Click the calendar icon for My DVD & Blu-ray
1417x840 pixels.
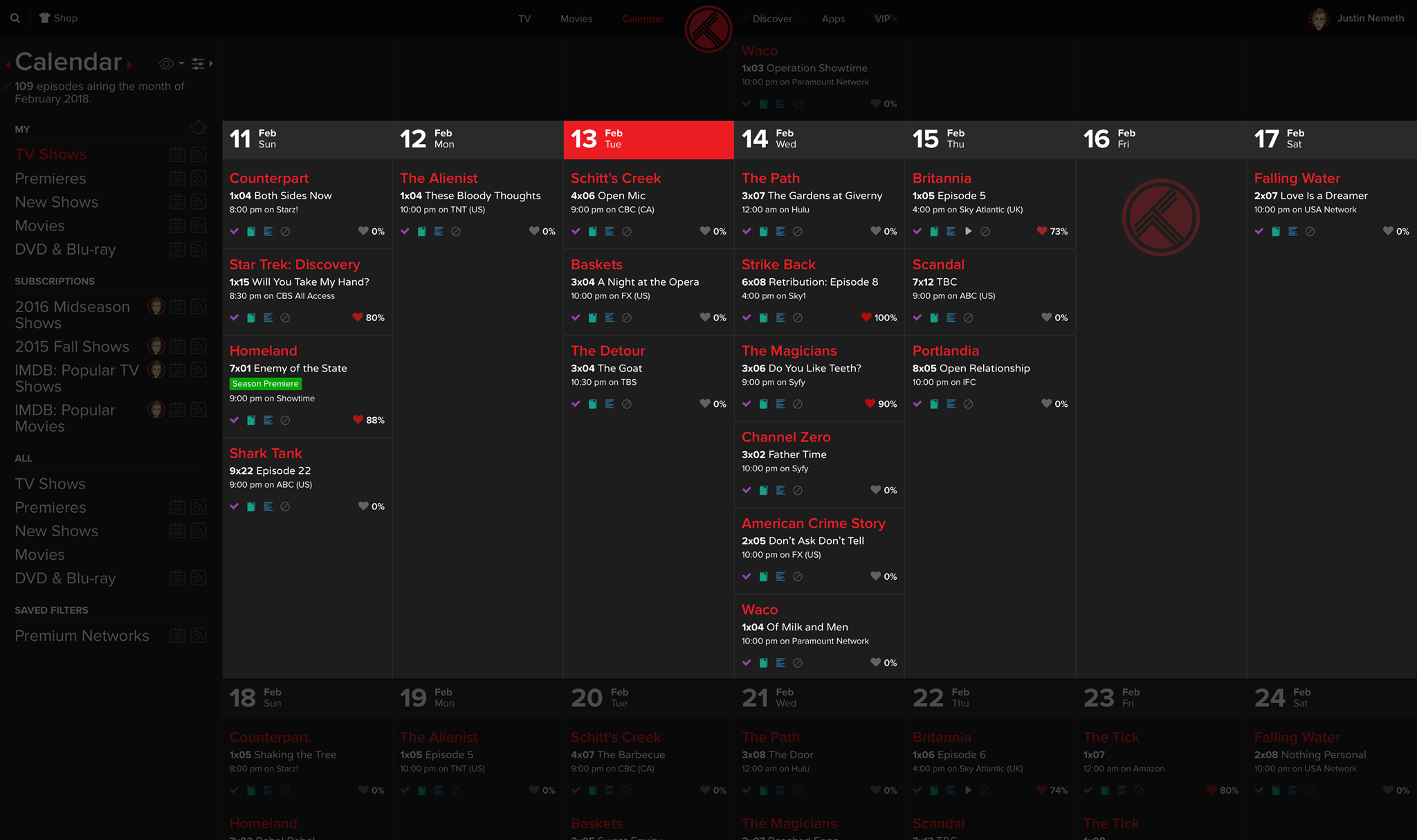click(x=177, y=249)
